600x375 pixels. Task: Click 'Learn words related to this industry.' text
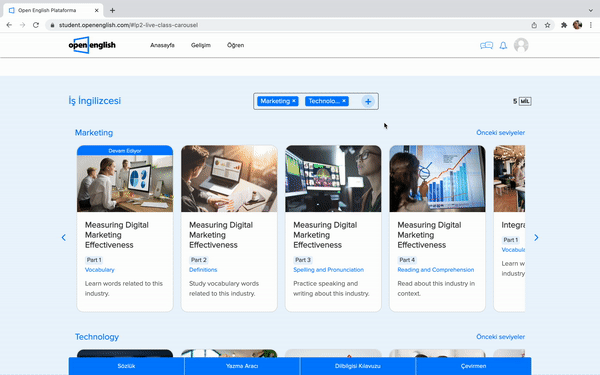tap(124, 289)
